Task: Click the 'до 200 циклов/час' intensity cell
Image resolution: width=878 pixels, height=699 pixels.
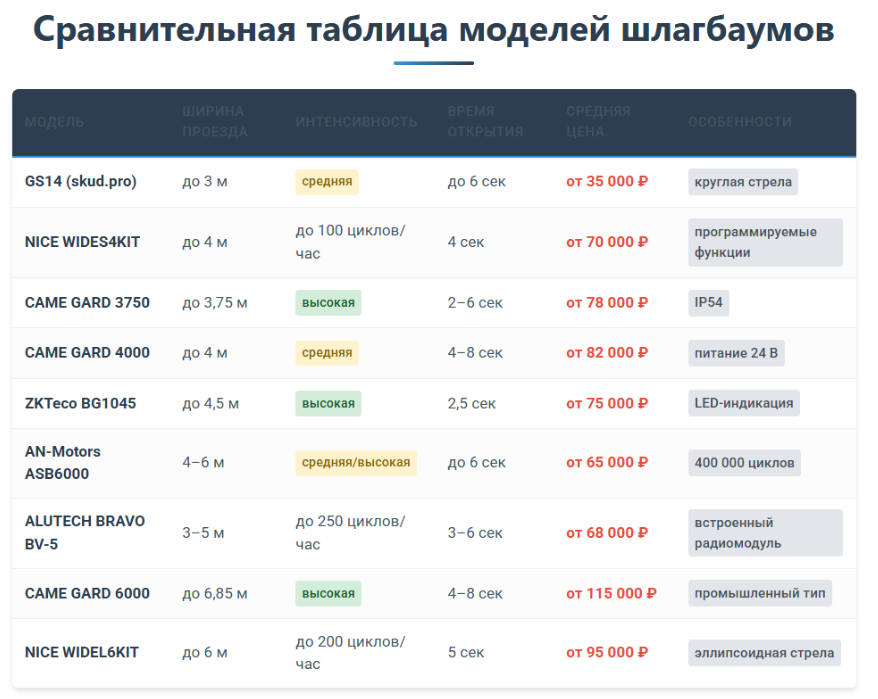Action: 351,653
